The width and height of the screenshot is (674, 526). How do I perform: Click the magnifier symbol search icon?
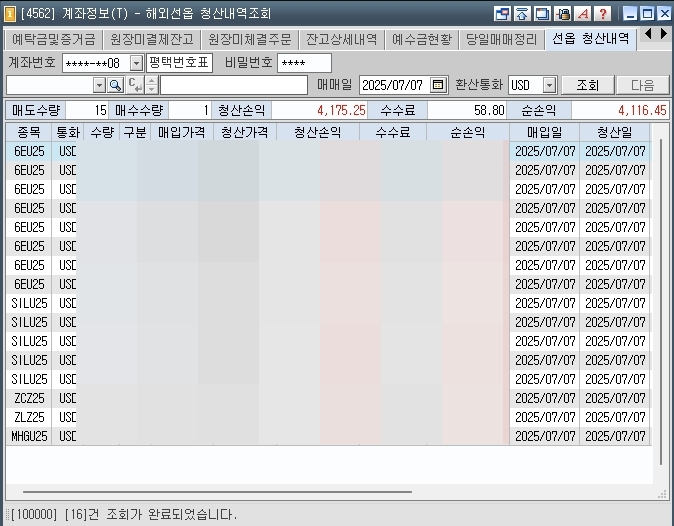115,85
